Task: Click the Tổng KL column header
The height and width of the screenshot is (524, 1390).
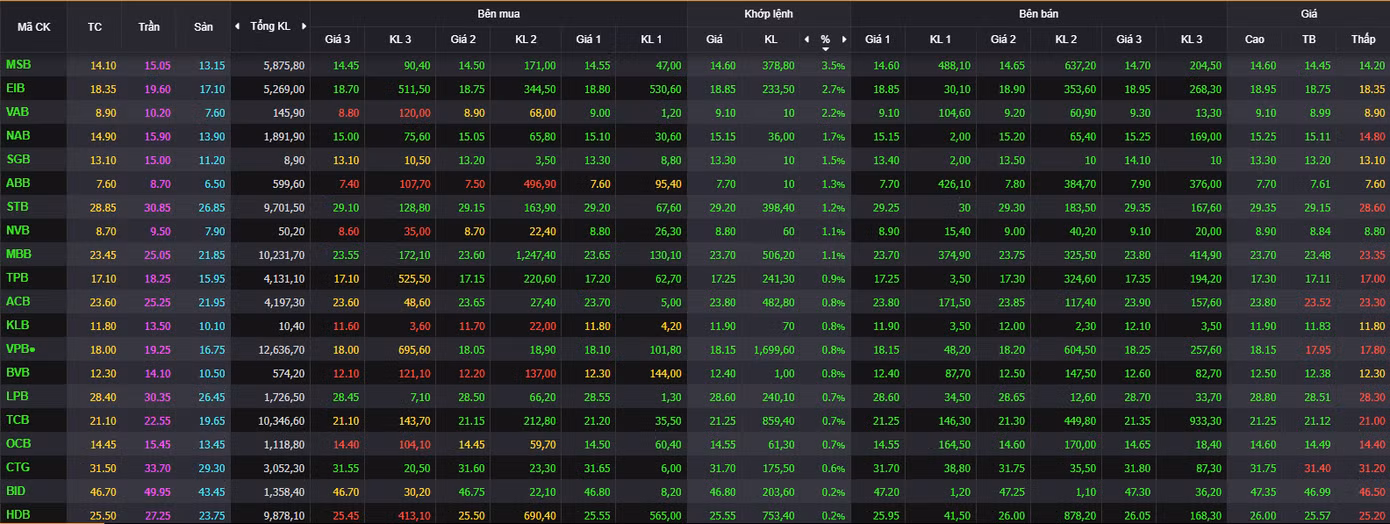Action: pos(269,27)
